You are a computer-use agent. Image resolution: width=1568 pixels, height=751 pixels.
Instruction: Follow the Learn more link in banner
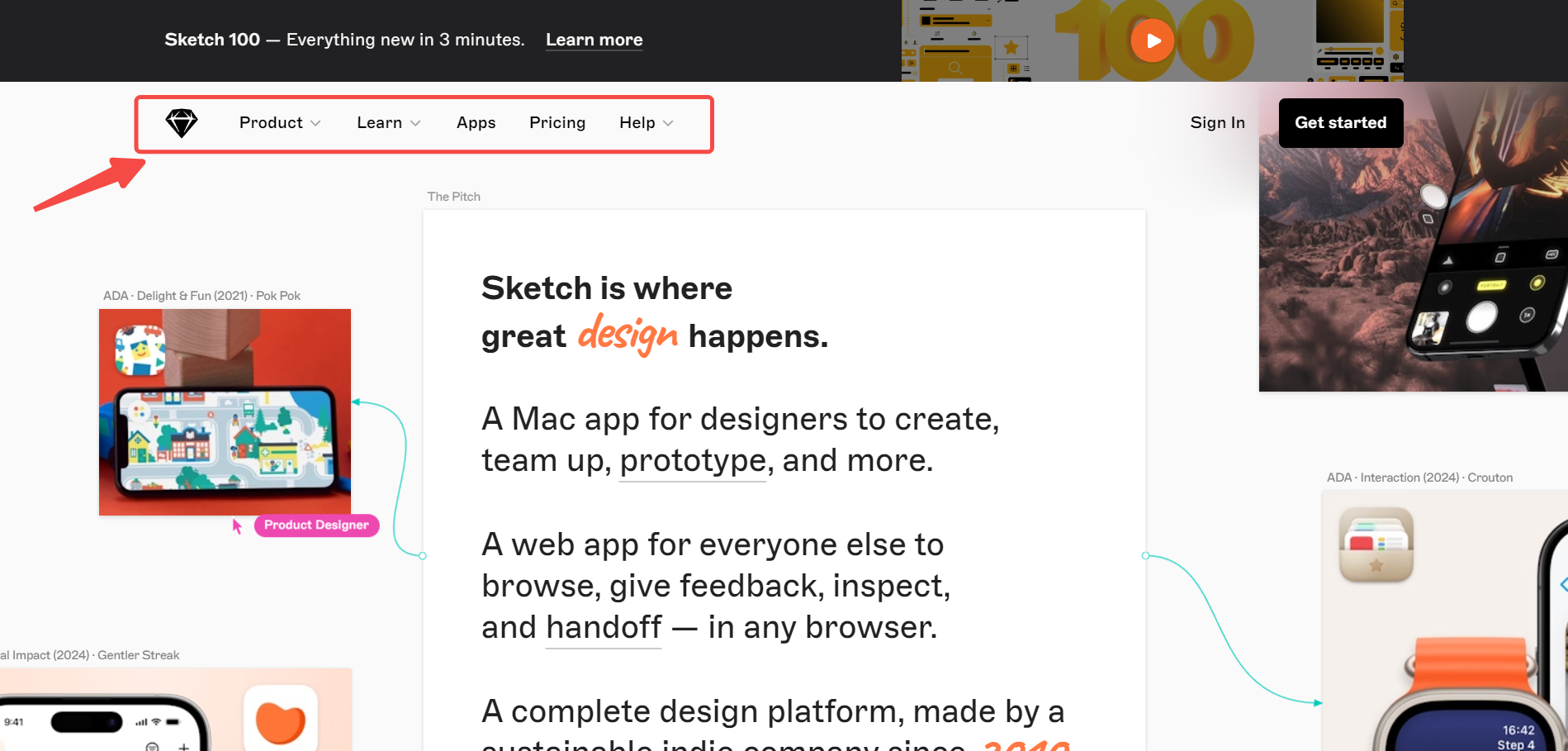coord(595,40)
